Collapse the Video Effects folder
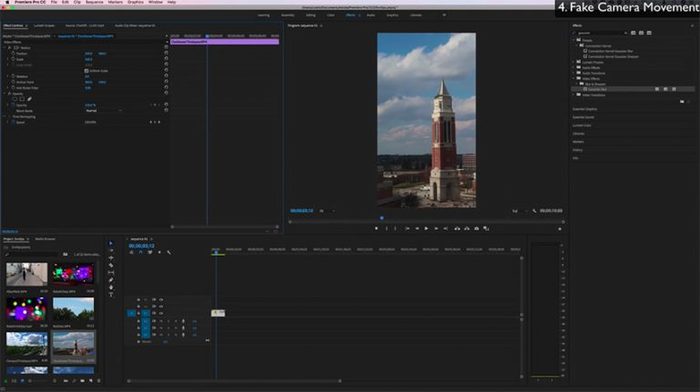Viewport: 700px width, 392px height. [574, 79]
